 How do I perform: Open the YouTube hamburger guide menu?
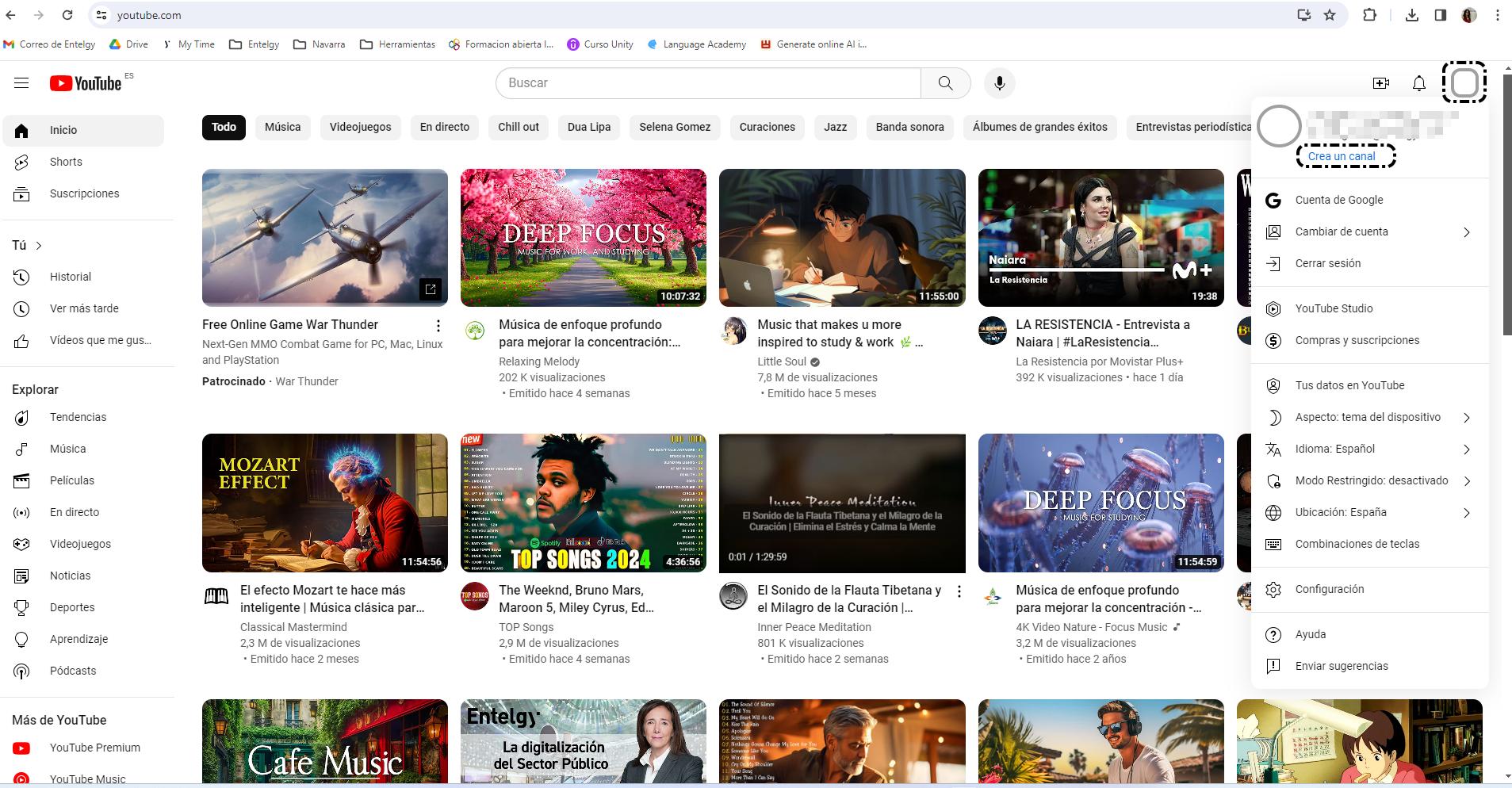[x=21, y=83]
